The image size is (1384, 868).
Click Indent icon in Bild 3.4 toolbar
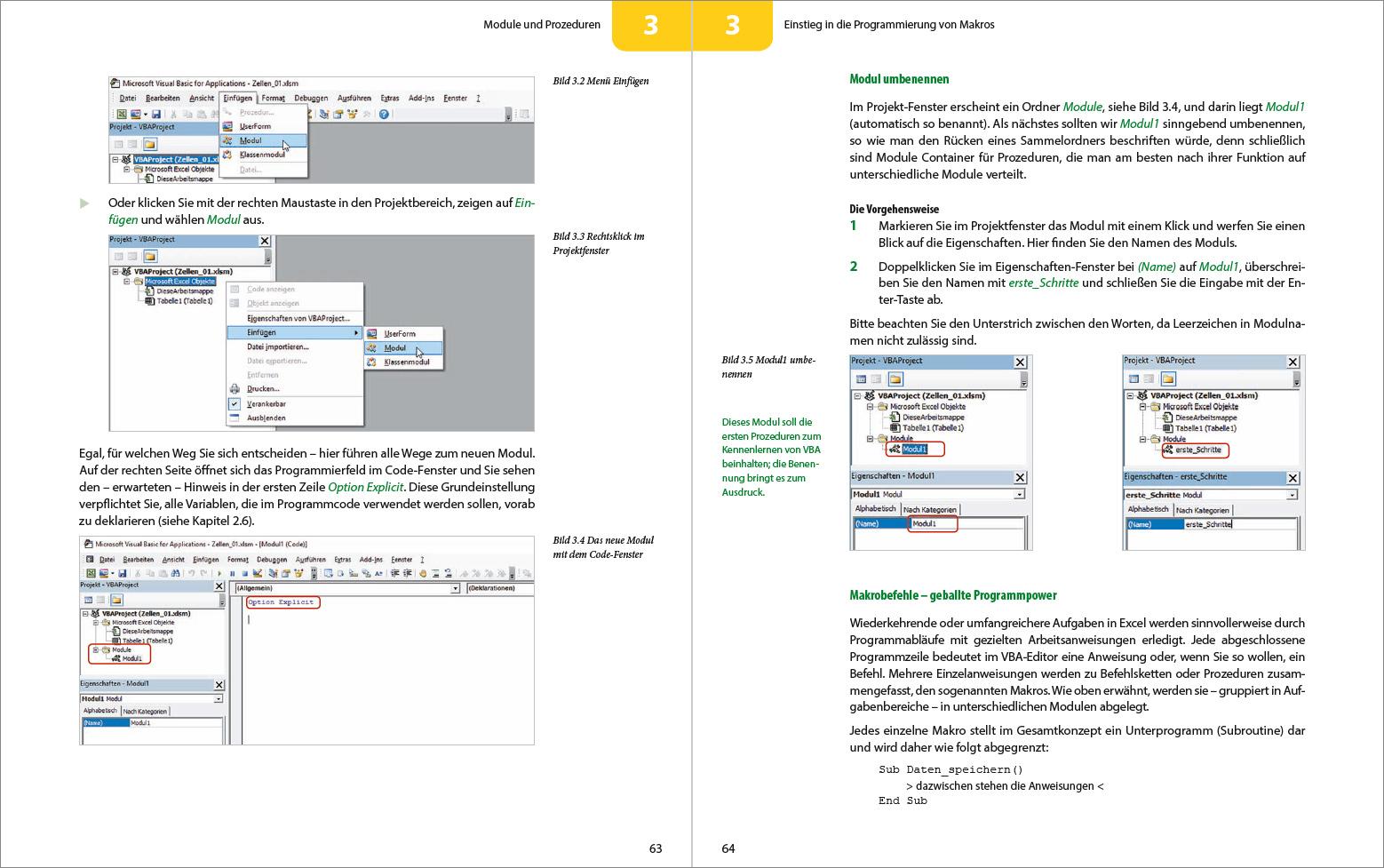pos(394,573)
